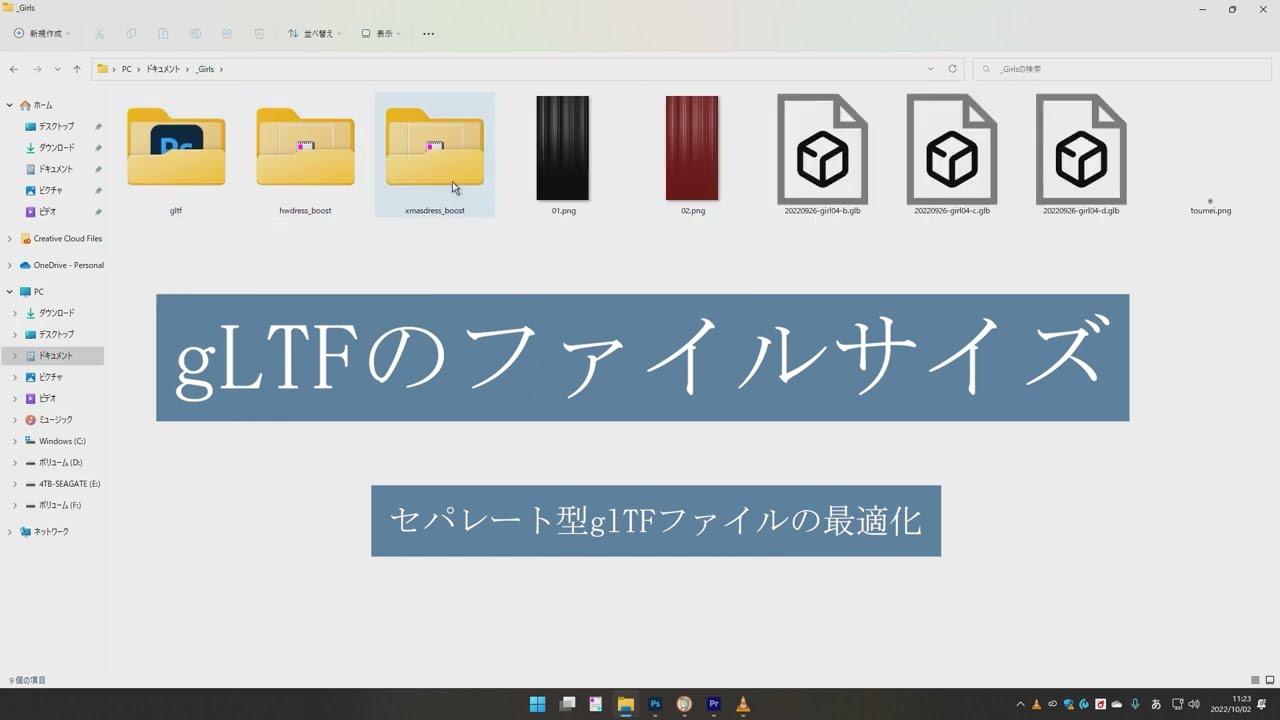The height and width of the screenshot is (720, 1280).
Task: Open Premiere Pro from the taskbar
Action: point(714,704)
